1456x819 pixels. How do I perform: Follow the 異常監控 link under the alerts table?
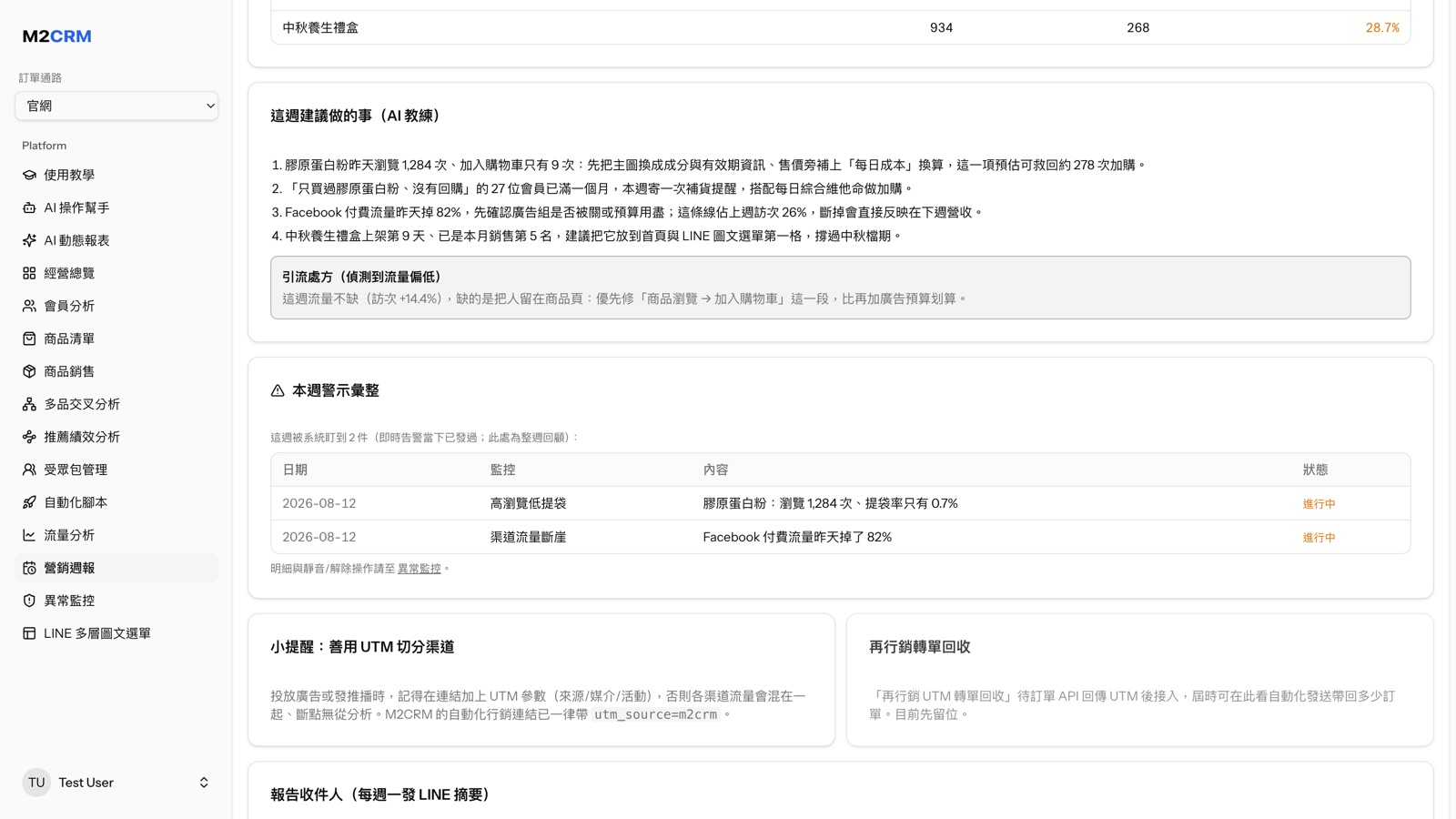[419, 569]
